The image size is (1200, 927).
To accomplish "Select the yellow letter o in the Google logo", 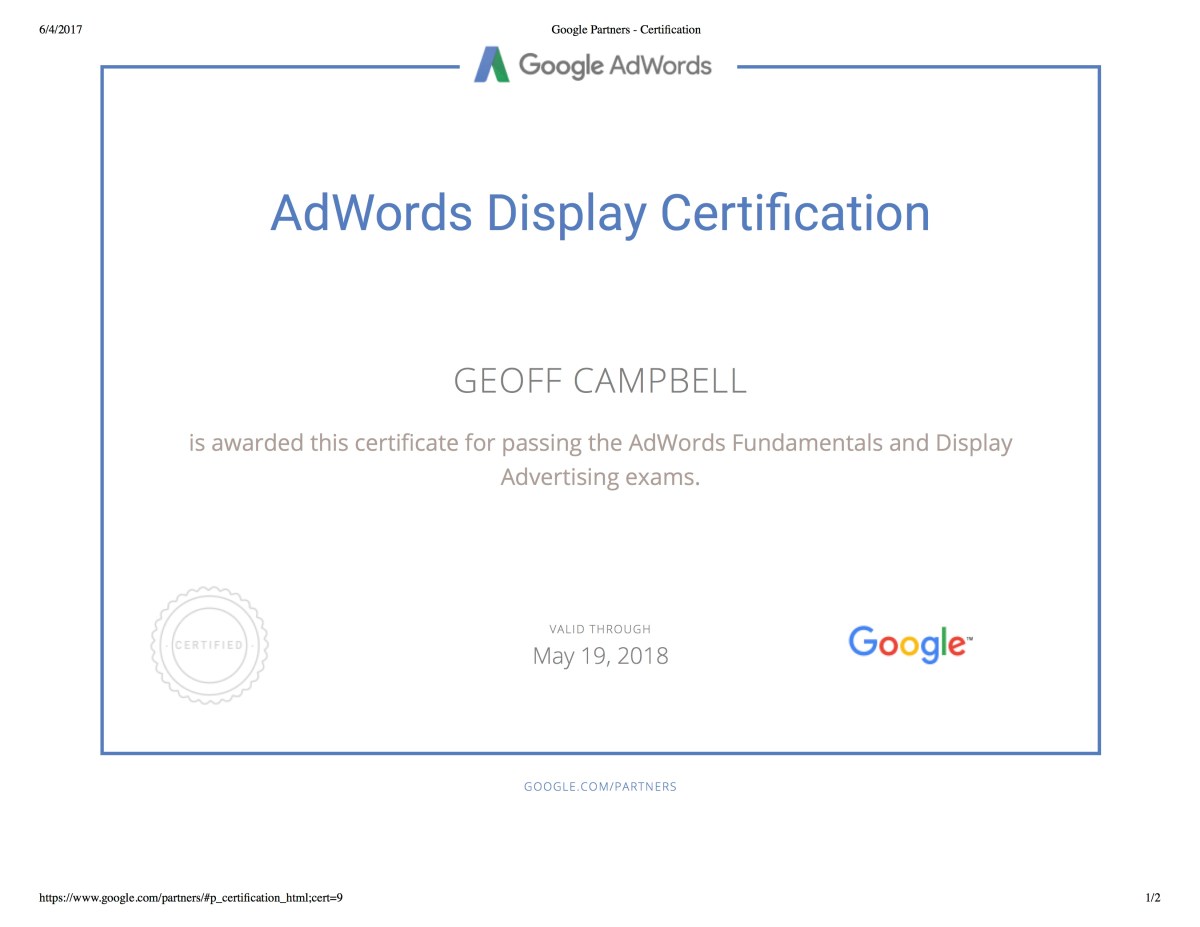I will pyautogui.click(x=910, y=646).
